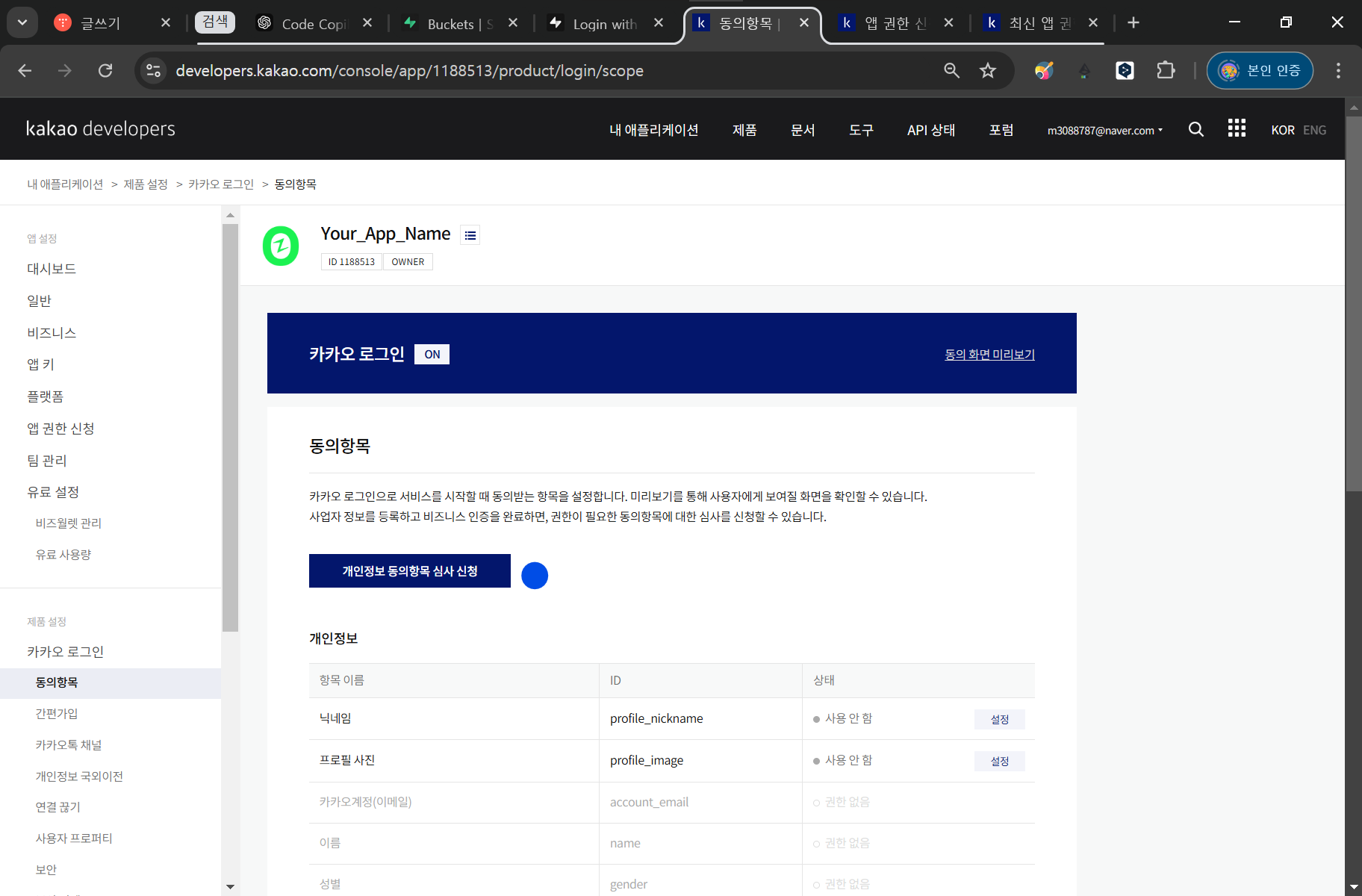Expand the m3088787@naver.com account dropdown
This screenshot has width=1362, height=896.
pos(1105,130)
